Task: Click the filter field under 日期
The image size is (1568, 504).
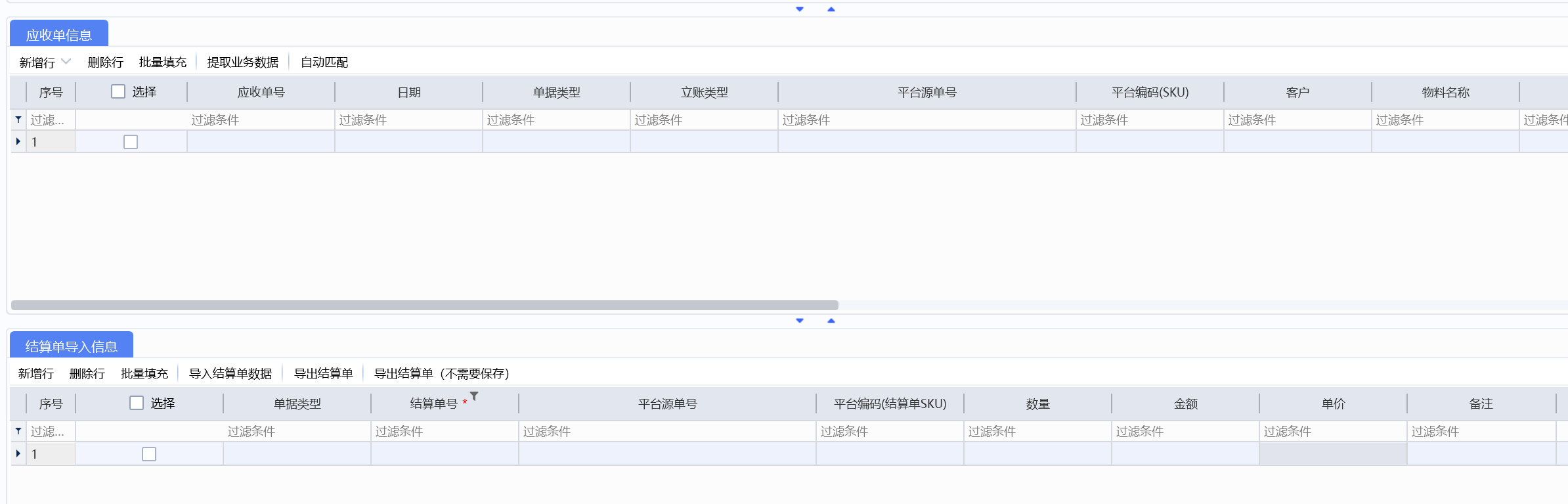Action: point(409,120)
